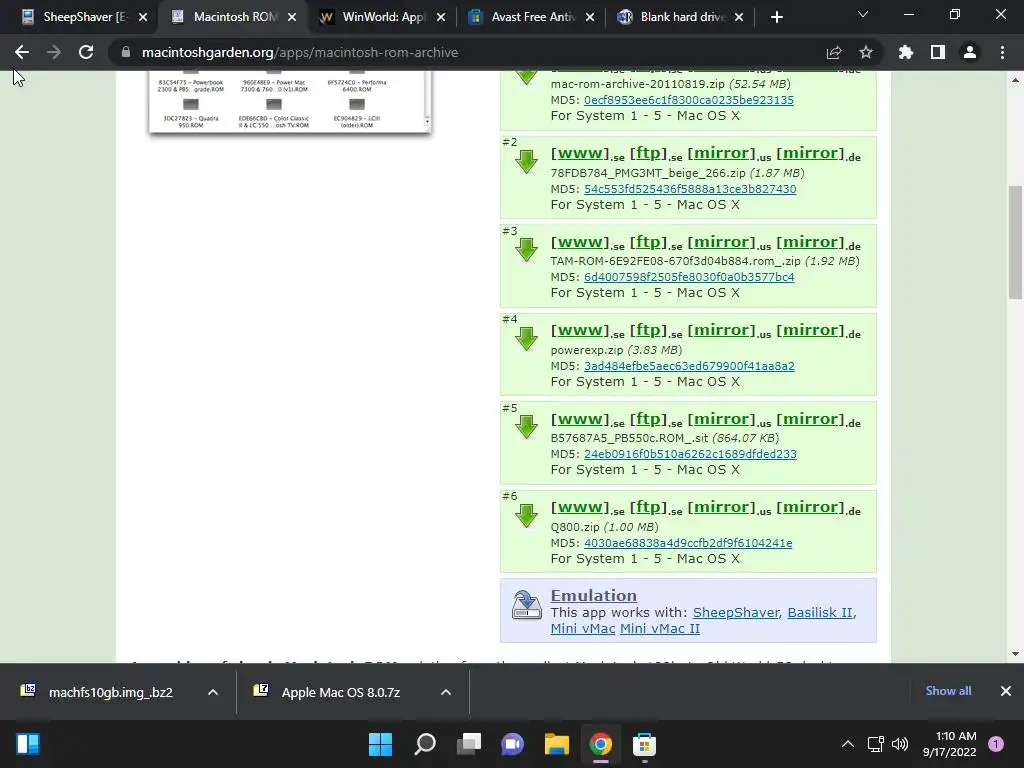The height and width of the screenshot is (768, 1024).
Task: Open File Explorer from taskbar
Action: (x=557, y=744)
